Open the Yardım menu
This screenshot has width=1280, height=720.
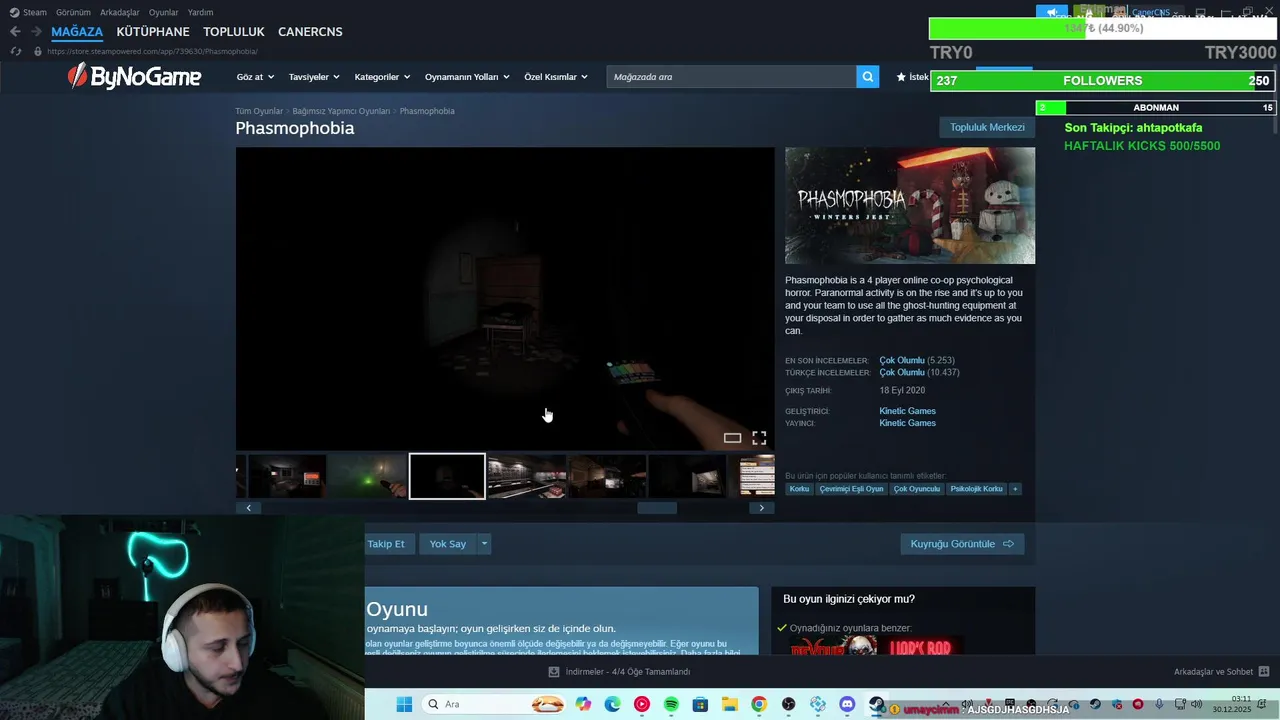pyautogui.click(x=200, y=12)
